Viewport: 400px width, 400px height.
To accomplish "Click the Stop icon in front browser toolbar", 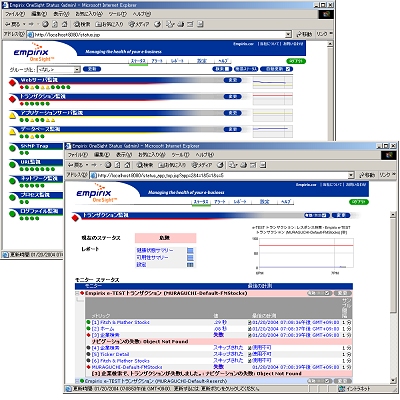I will coord(108,165).
